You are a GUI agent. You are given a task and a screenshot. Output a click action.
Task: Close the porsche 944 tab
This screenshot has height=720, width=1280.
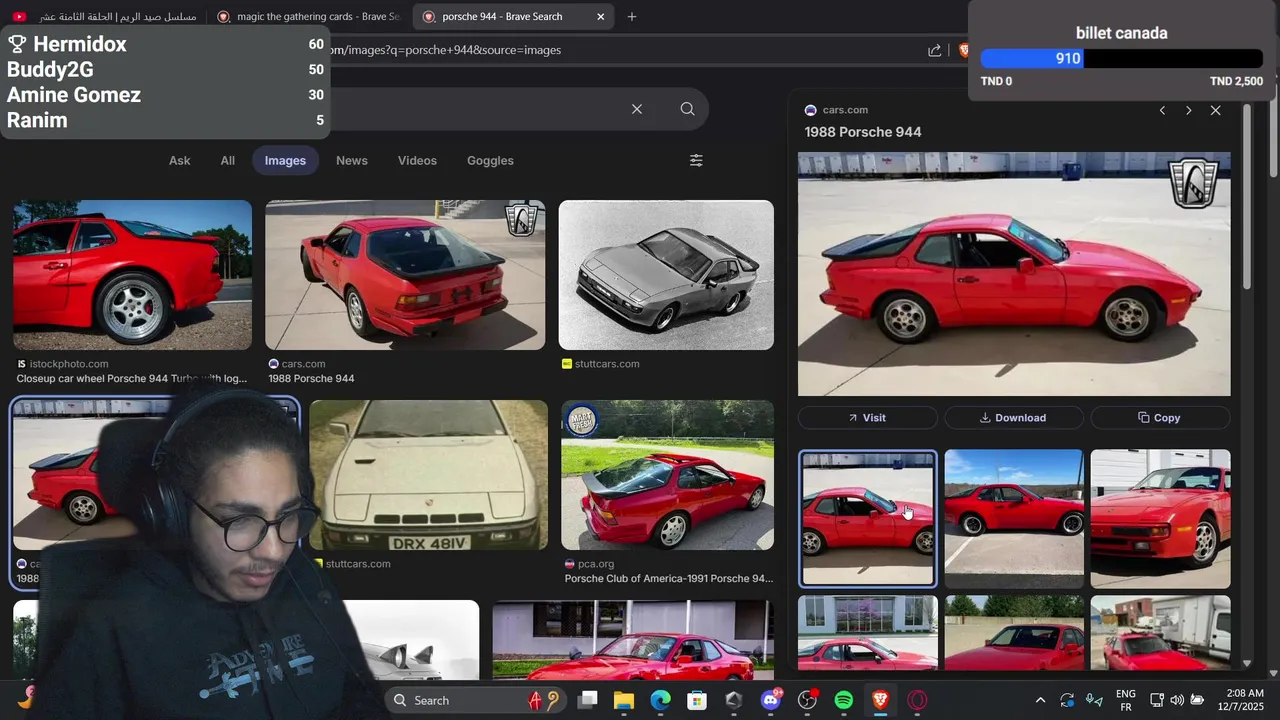click(600, 17)
